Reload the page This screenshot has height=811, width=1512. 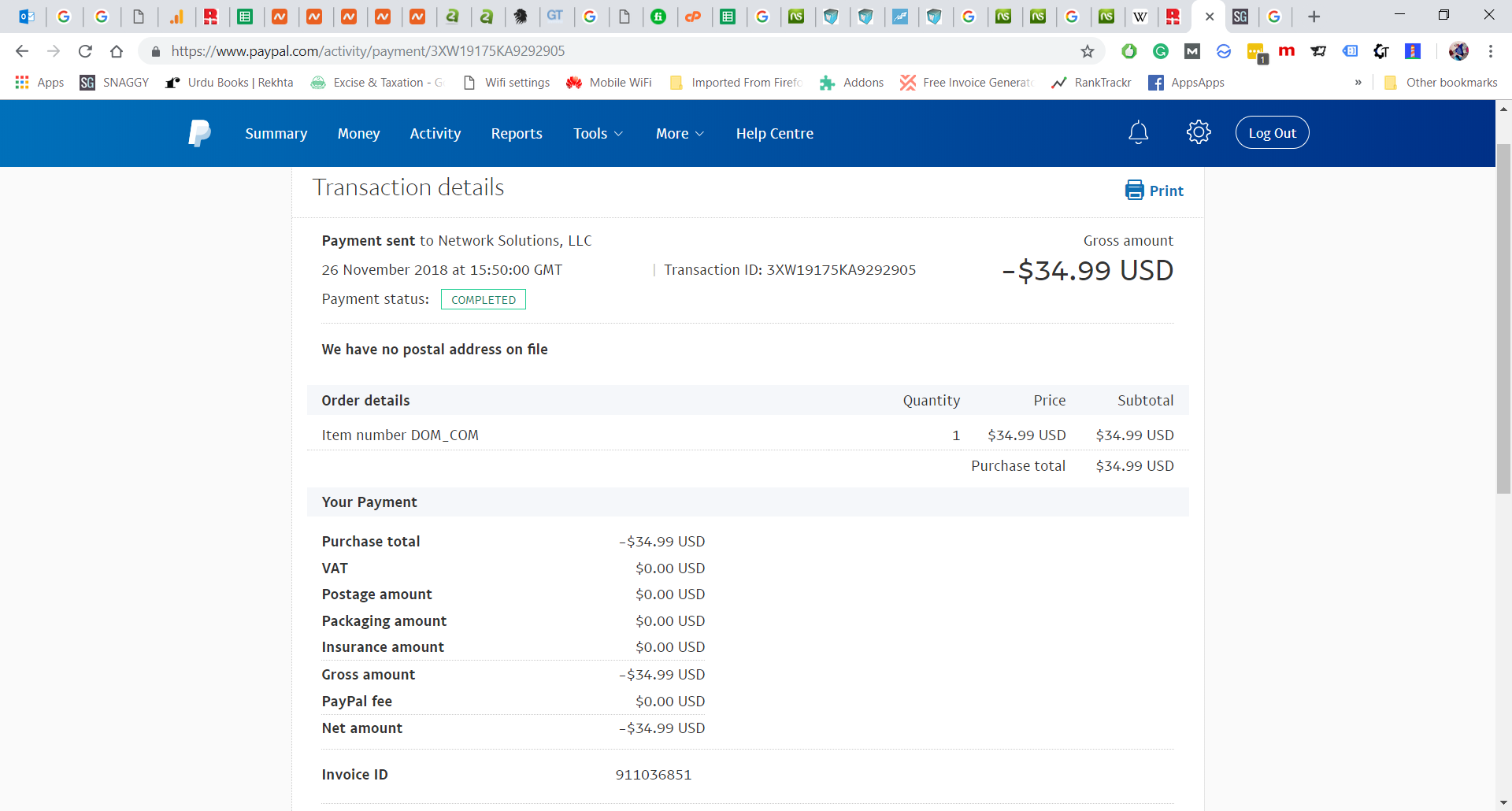click(85, 51)
